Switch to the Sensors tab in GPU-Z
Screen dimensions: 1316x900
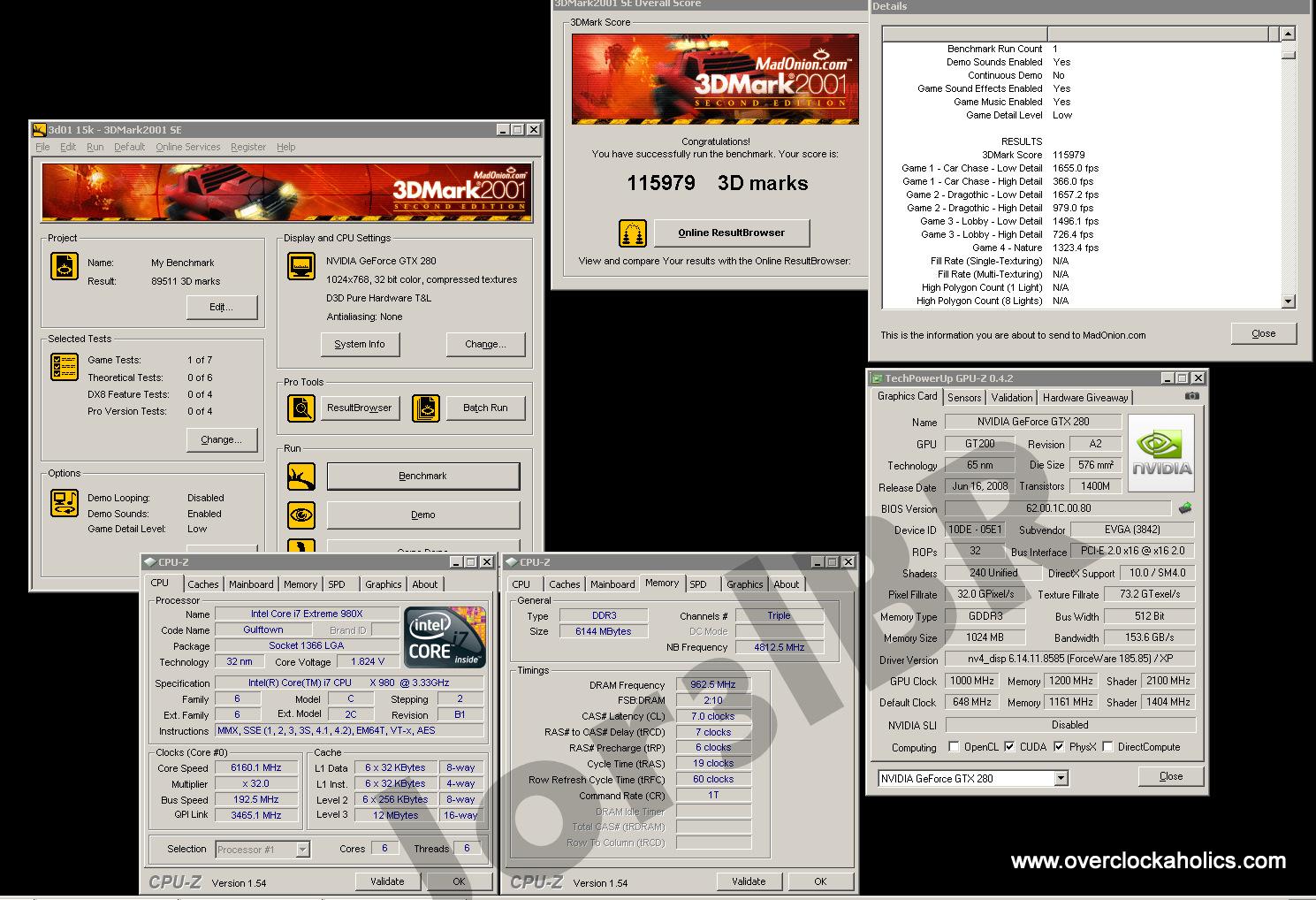click(964, 398)
